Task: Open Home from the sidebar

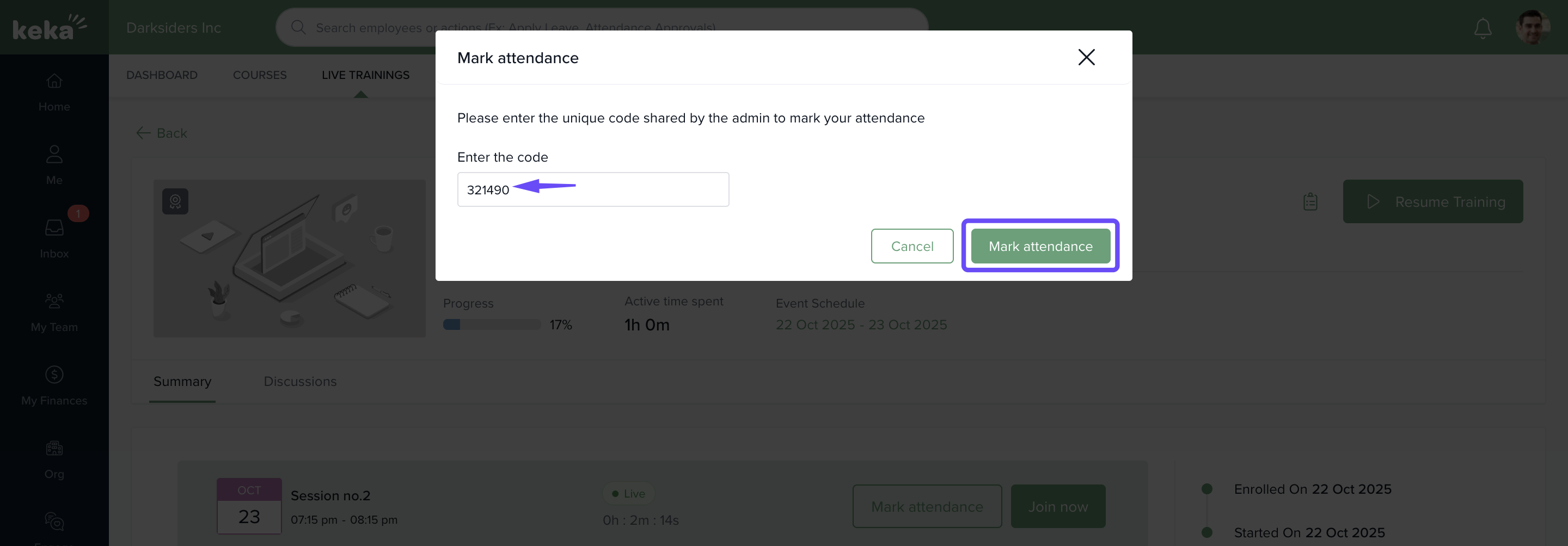Action: point(54,92)
